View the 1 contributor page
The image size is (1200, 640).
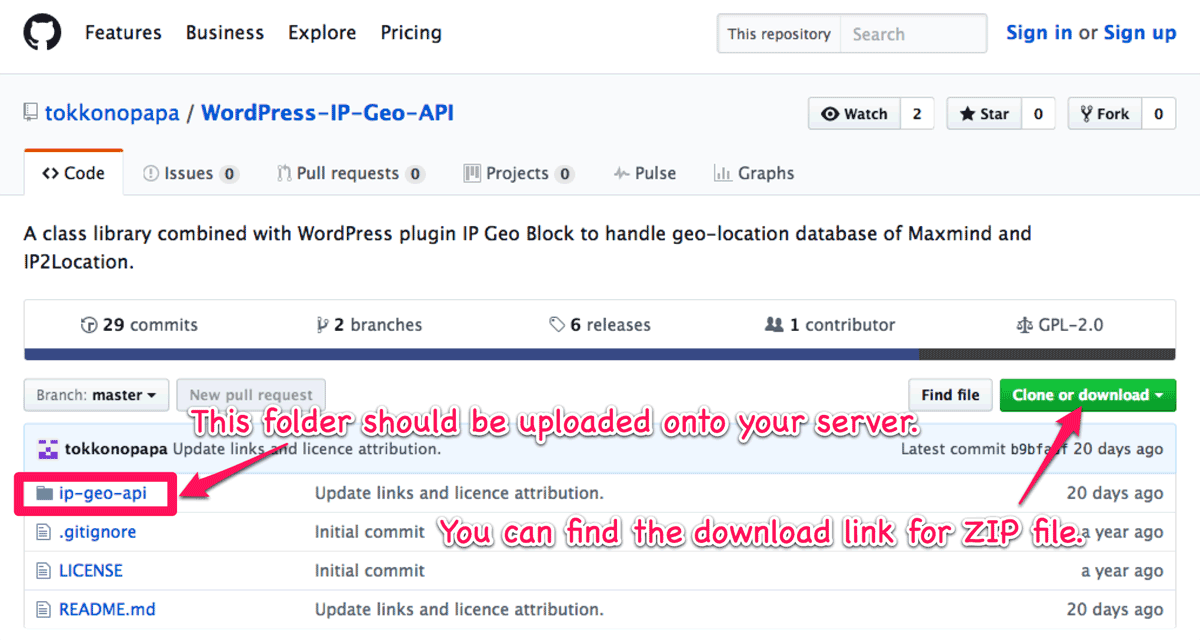point(830,325)
